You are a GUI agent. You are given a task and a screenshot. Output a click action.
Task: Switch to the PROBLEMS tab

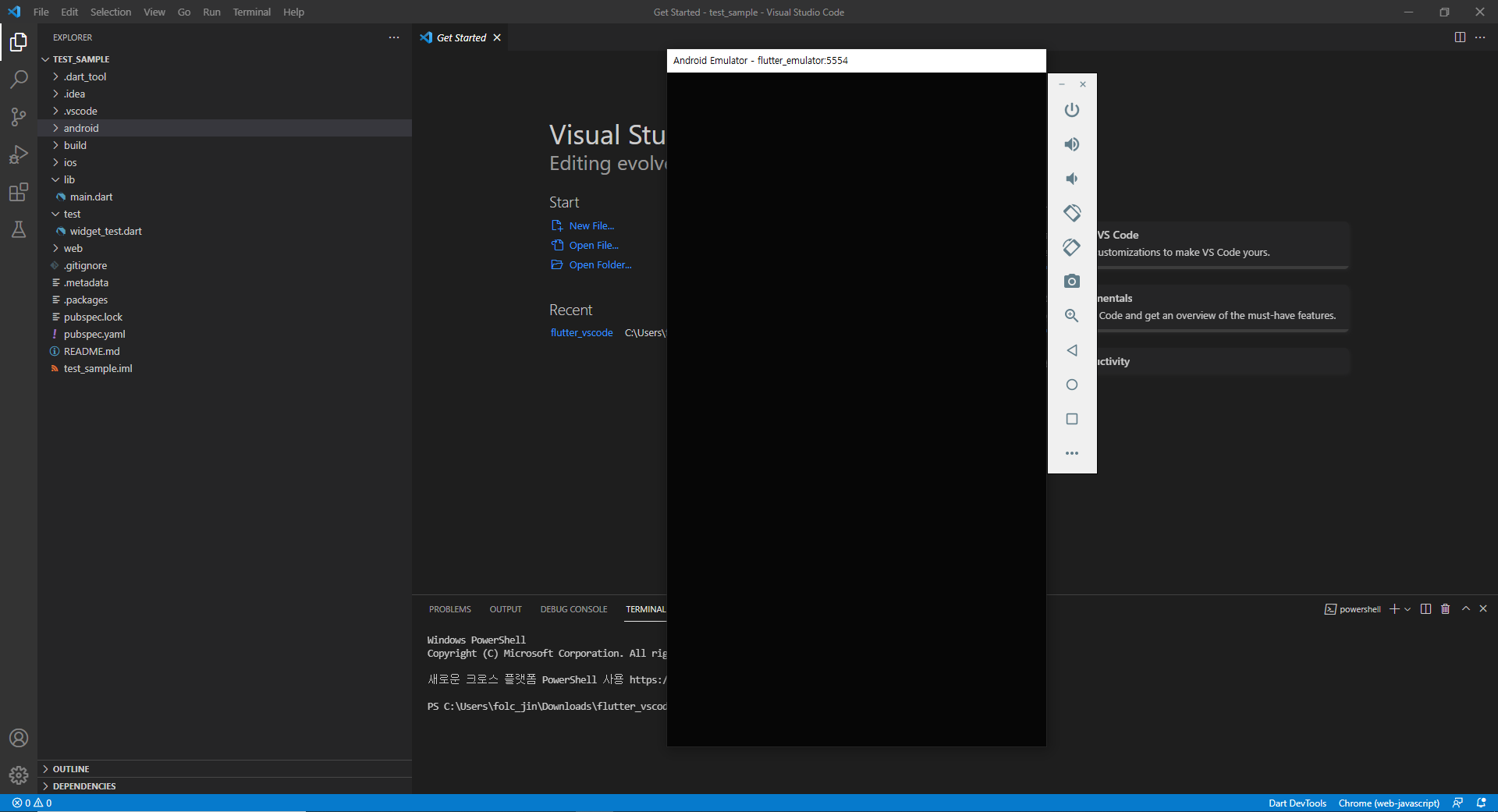pyautogui.click(x=450, y=609)
